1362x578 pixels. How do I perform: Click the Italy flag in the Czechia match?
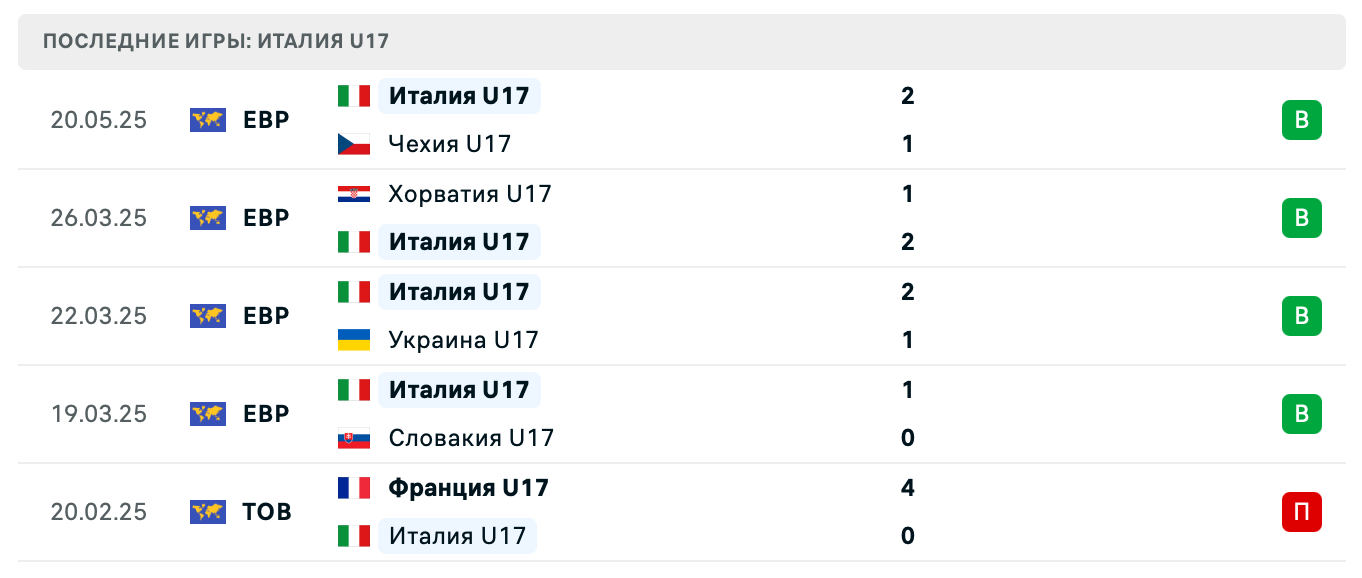click(x=354, y=96)
